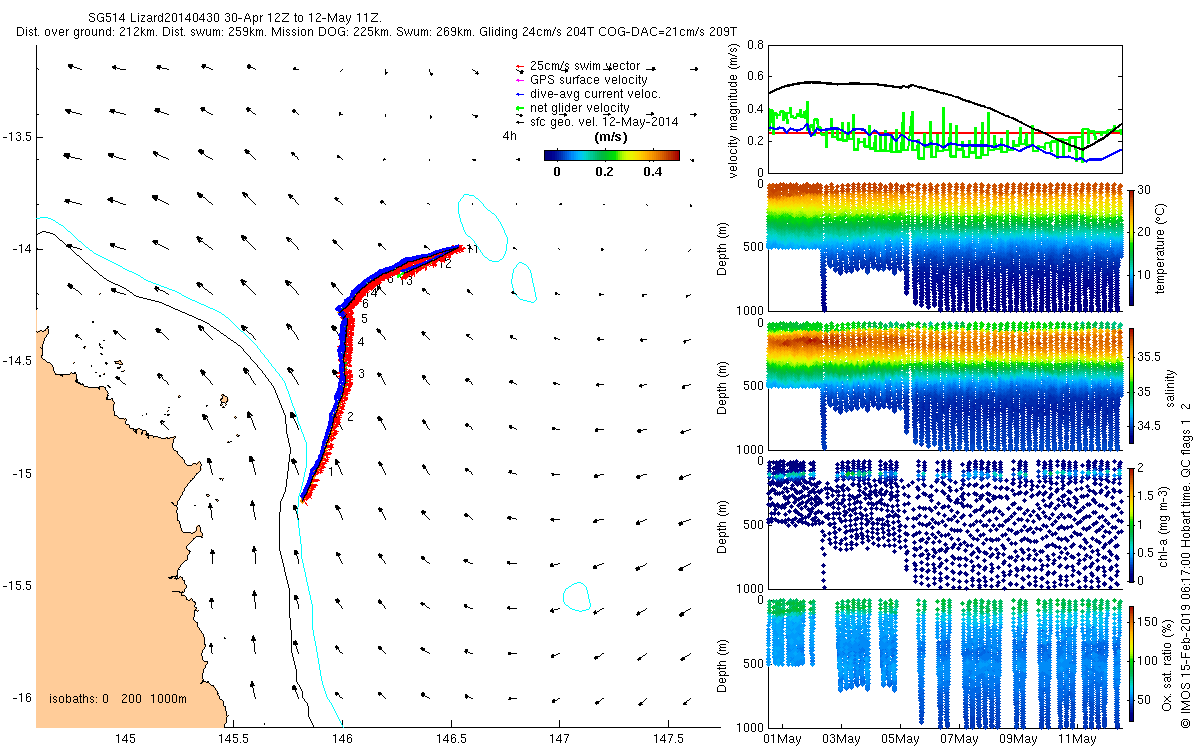Click the '01May' date tick label
The image size is (1200, 750).
coord(782,739)
